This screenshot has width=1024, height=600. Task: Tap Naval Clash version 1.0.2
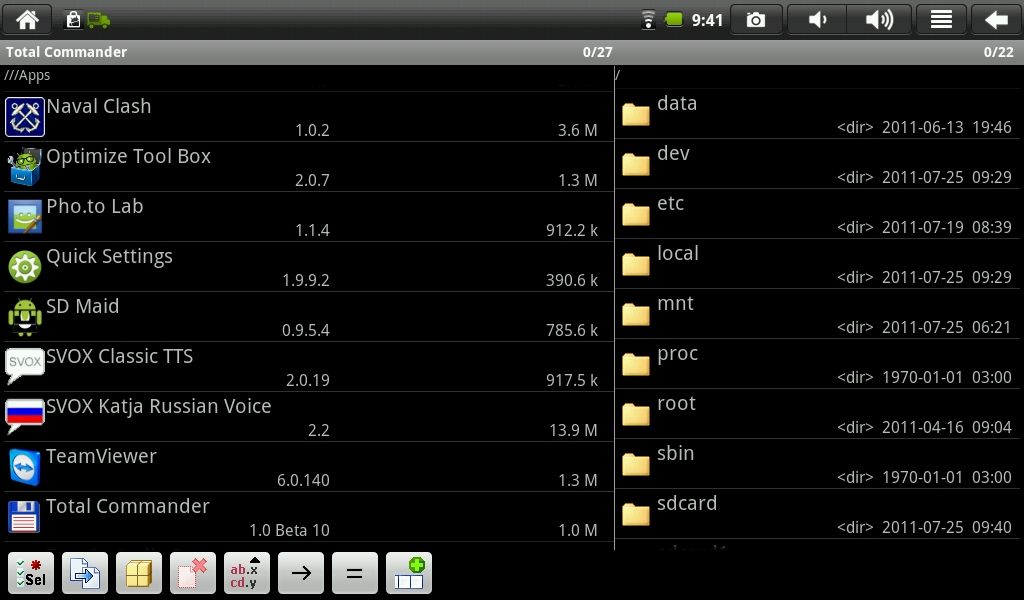click(312, 131)
